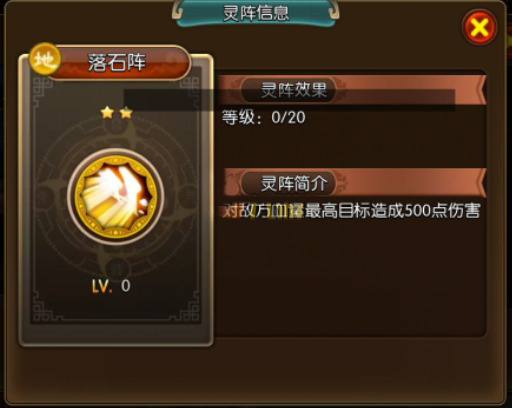Click arrow tip of 灵阵效果 ribbon

[x=482, y=90]
